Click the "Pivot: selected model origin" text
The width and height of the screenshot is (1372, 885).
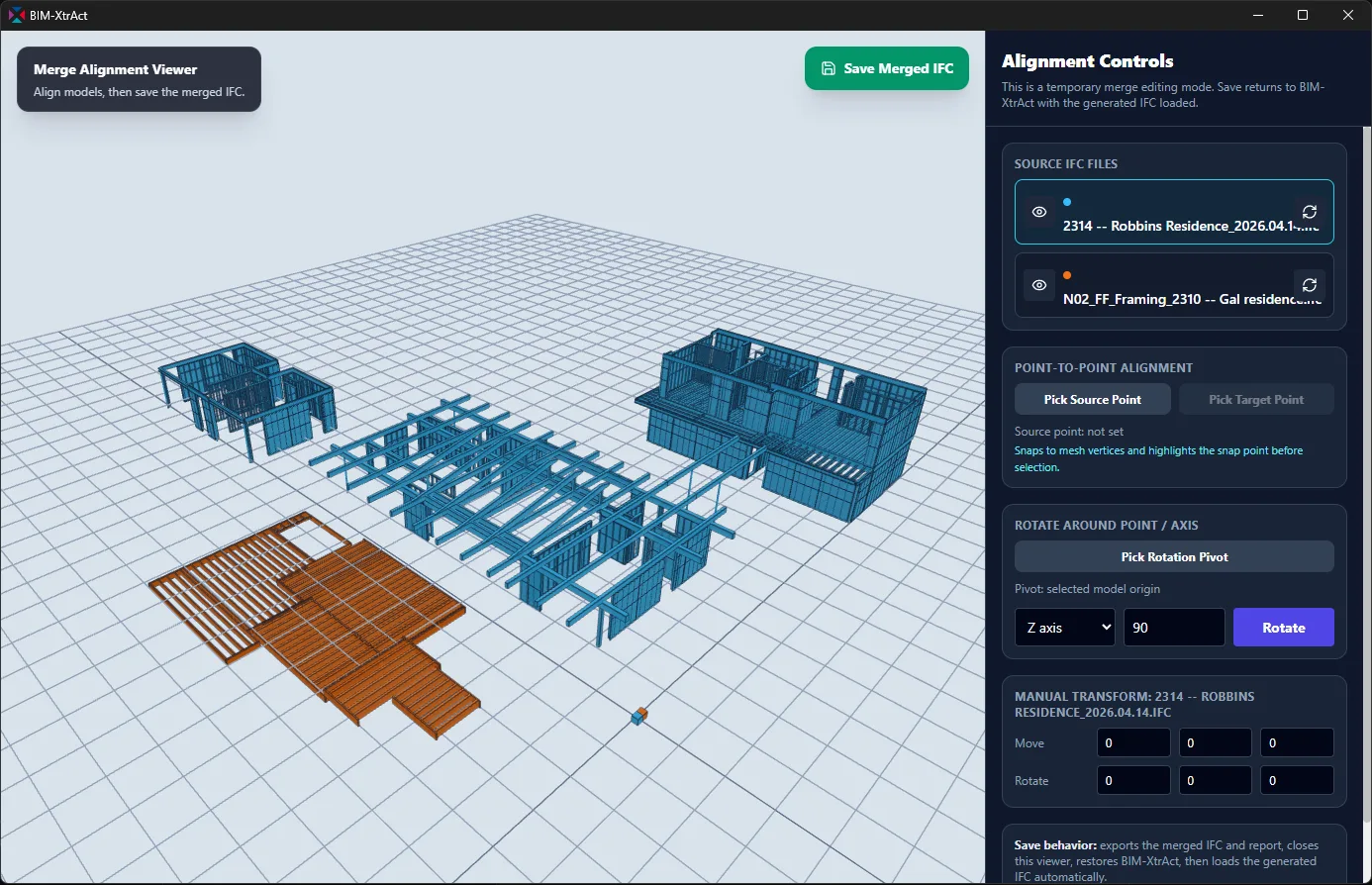click(1087, 589)
